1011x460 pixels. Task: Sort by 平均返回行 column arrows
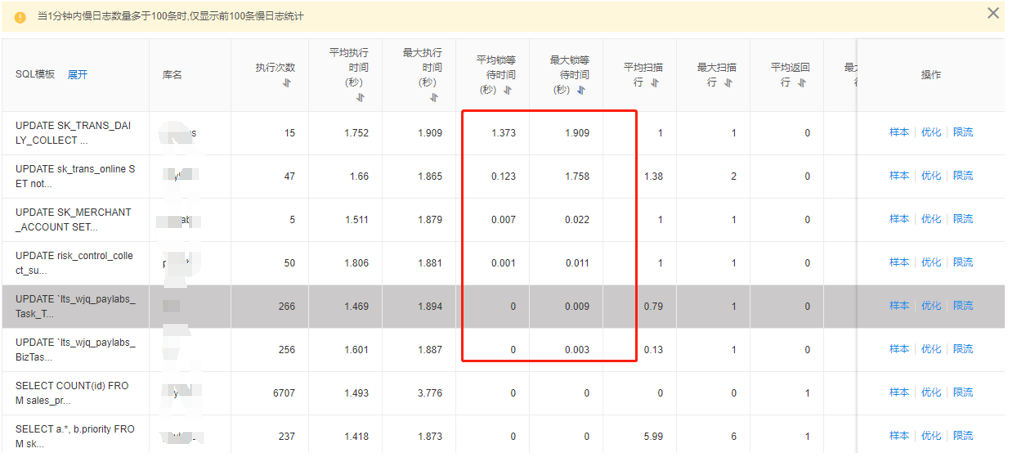(802, 83)
